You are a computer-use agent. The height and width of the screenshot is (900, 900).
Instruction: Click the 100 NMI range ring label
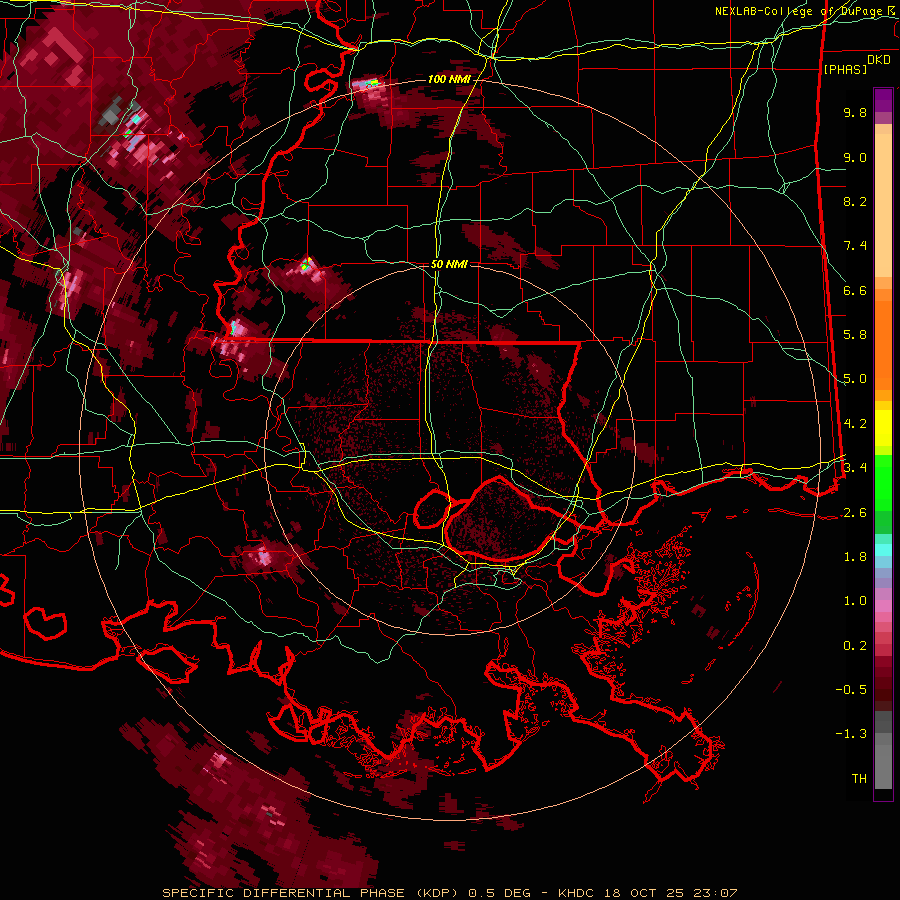click(448, 79)
